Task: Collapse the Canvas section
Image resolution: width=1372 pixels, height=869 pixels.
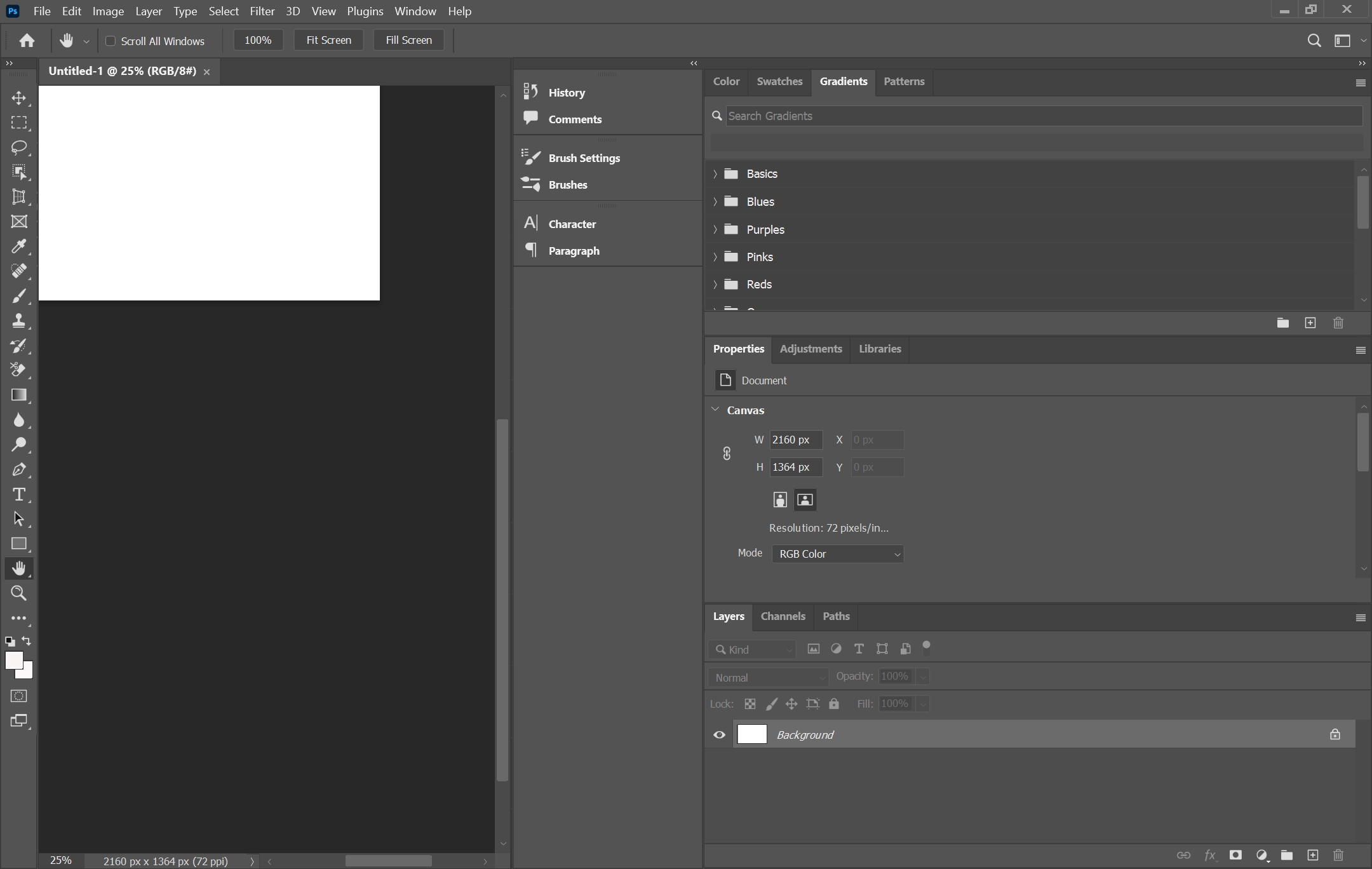Action: (x=716, y=410)
